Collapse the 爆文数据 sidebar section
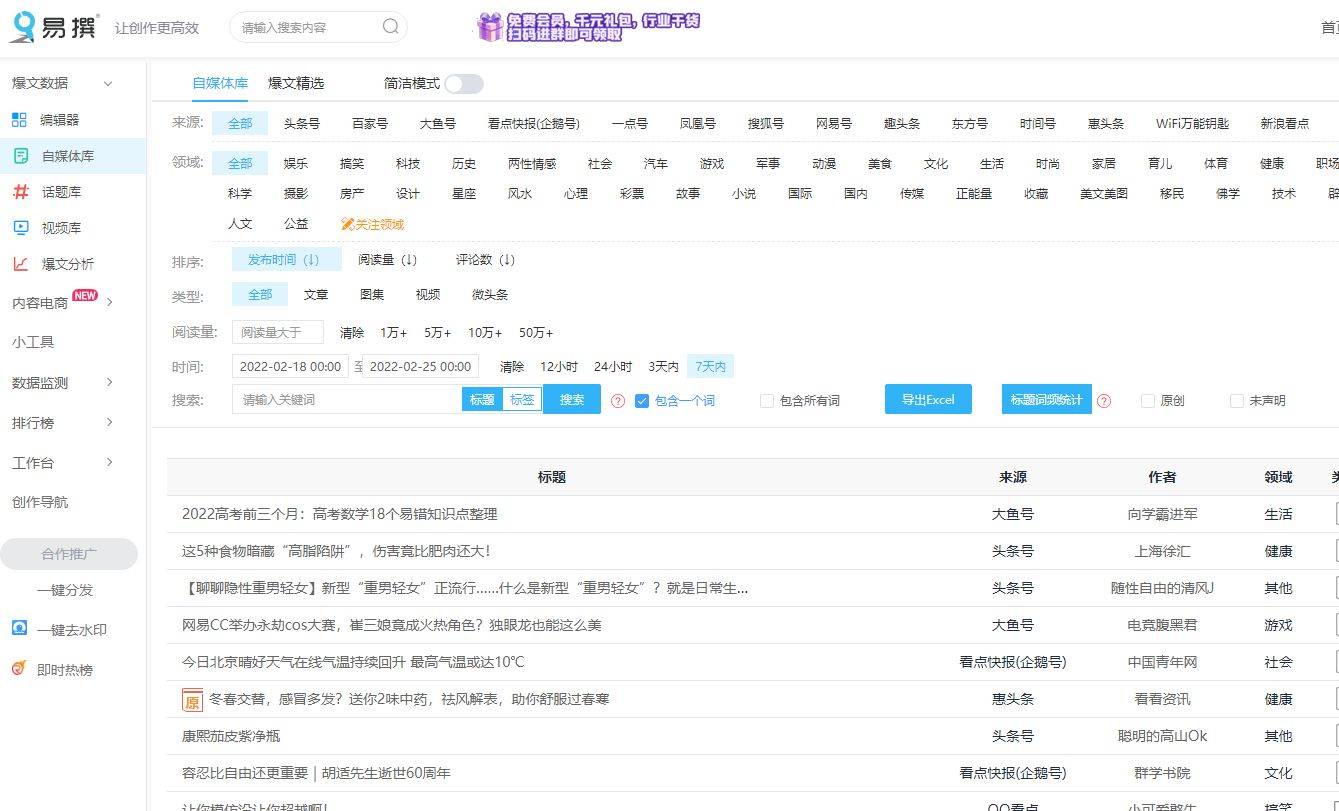 [x=107, y=84]
